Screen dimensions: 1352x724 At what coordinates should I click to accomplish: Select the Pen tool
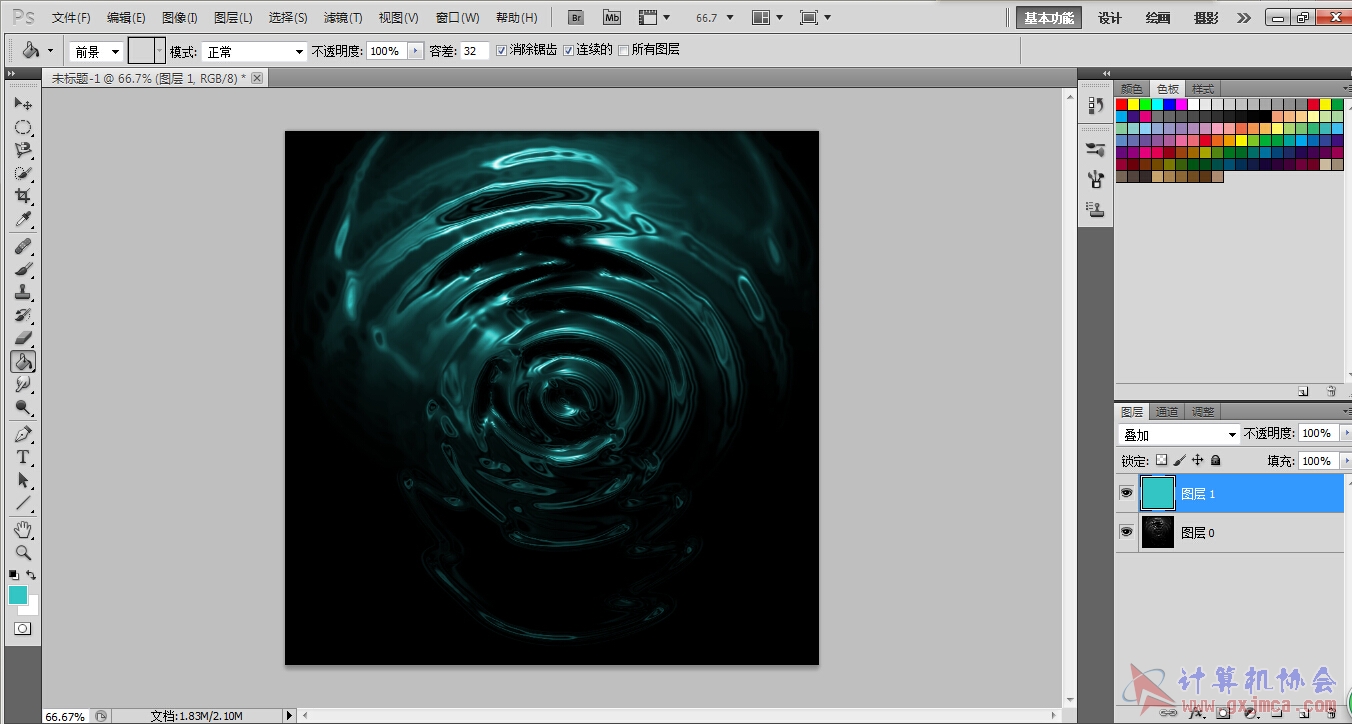(23, 434)
